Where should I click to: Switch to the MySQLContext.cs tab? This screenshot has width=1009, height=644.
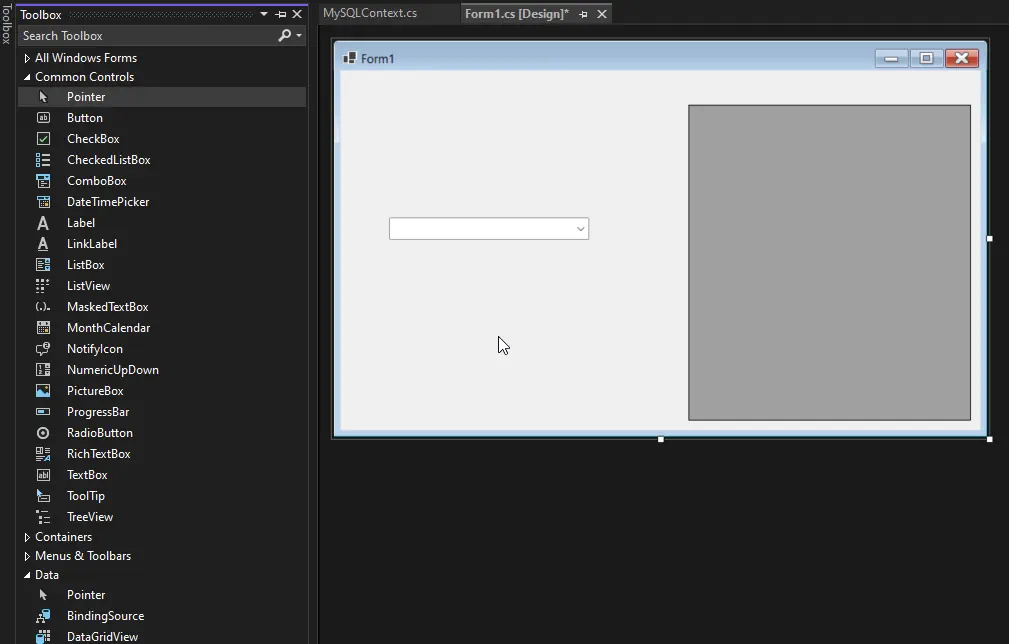point(370,13)
